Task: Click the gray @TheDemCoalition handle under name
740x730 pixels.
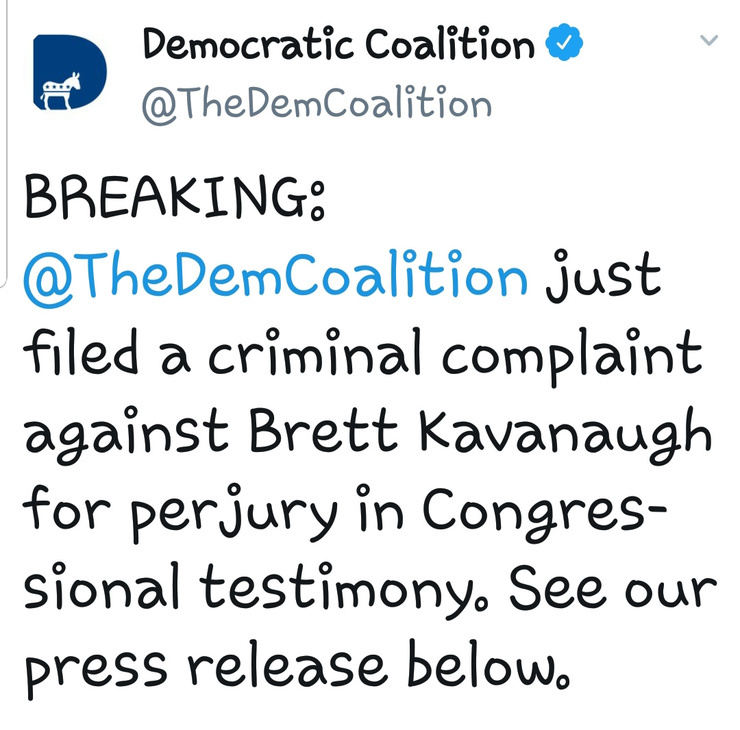Action: 317,103
